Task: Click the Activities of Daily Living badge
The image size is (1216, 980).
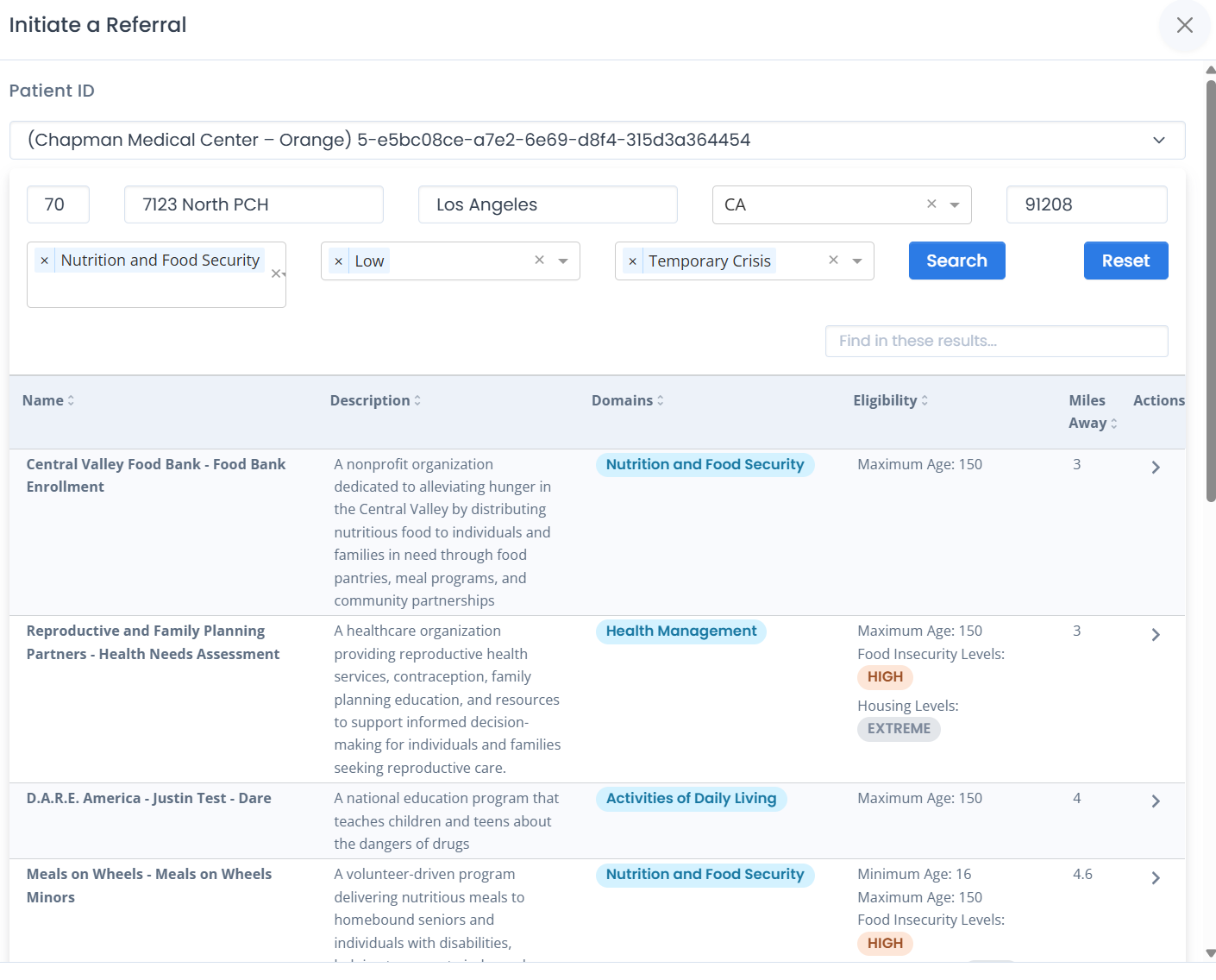Action: pos(691,799)
